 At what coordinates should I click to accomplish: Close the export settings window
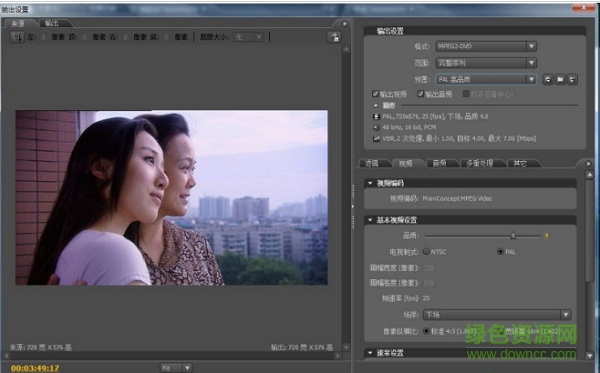tap(584, 7)
